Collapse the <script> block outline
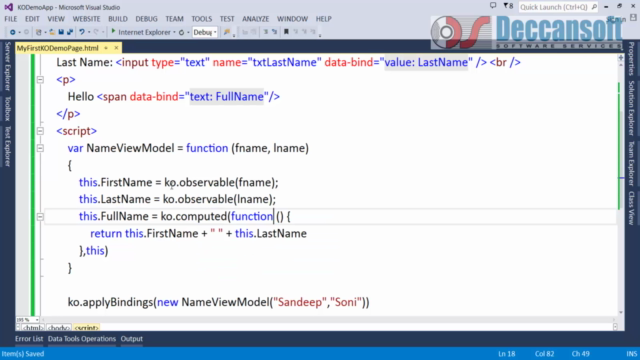 tap(40, 131)
